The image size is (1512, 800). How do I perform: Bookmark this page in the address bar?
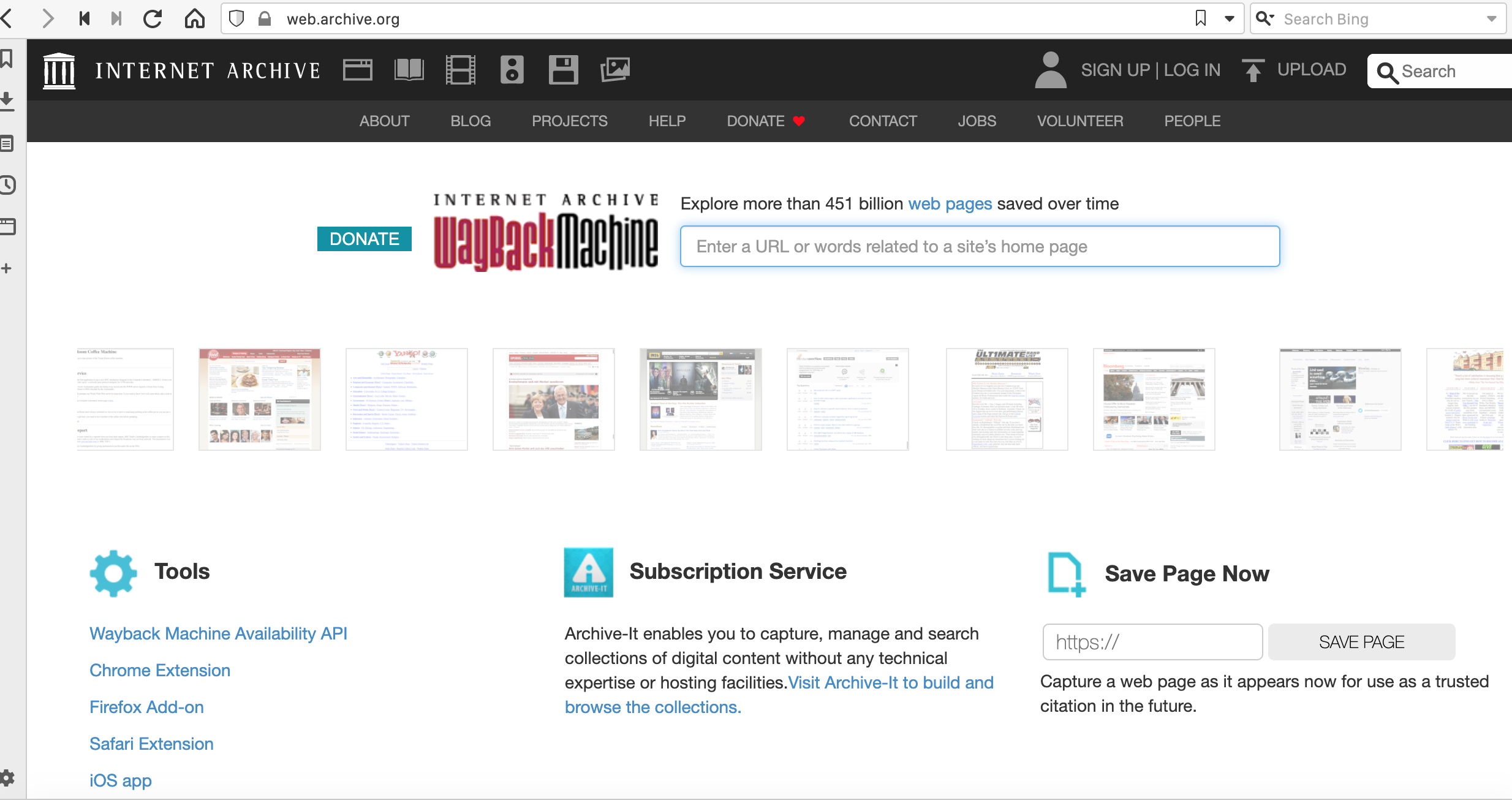tap(1201, 18)
